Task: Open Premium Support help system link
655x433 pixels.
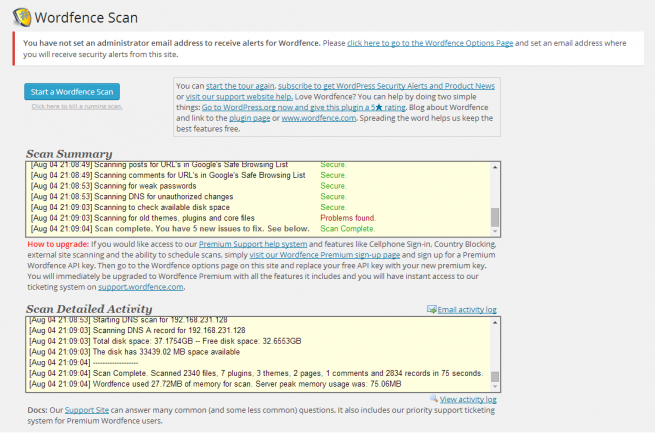Action: click(x=253, y=244)
